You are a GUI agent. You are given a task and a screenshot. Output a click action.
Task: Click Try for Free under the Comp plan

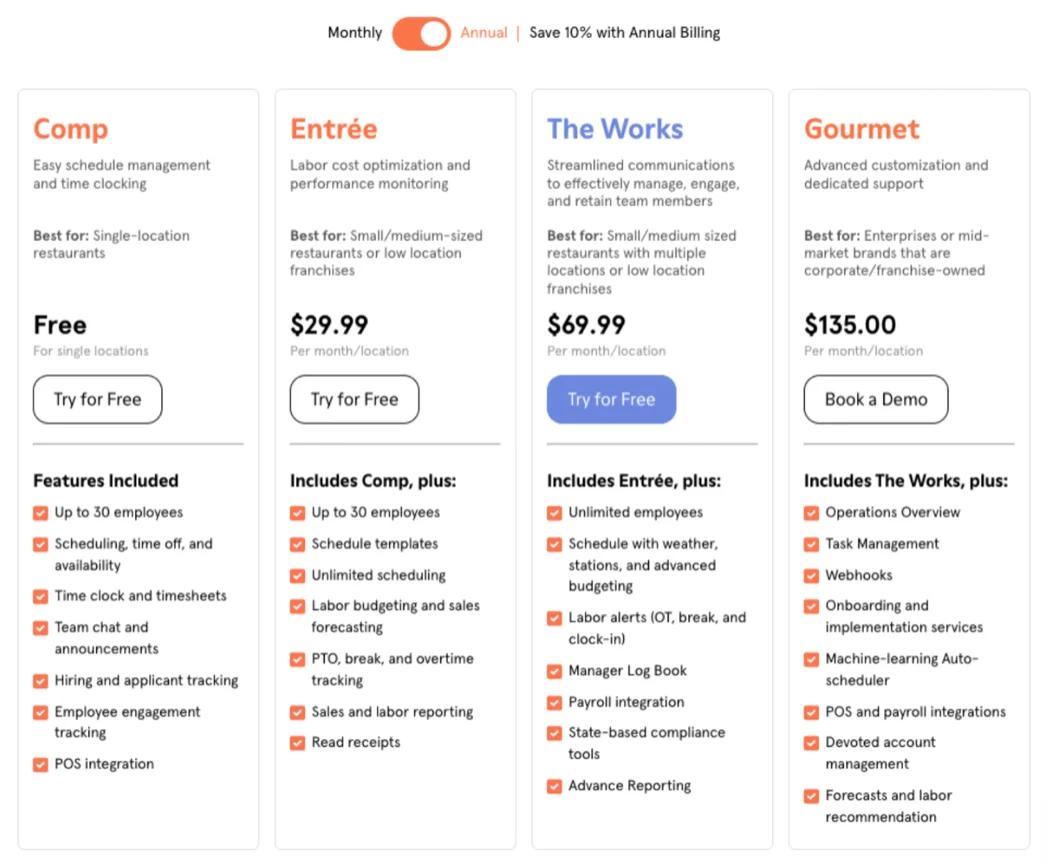click(x=97, y=399)
